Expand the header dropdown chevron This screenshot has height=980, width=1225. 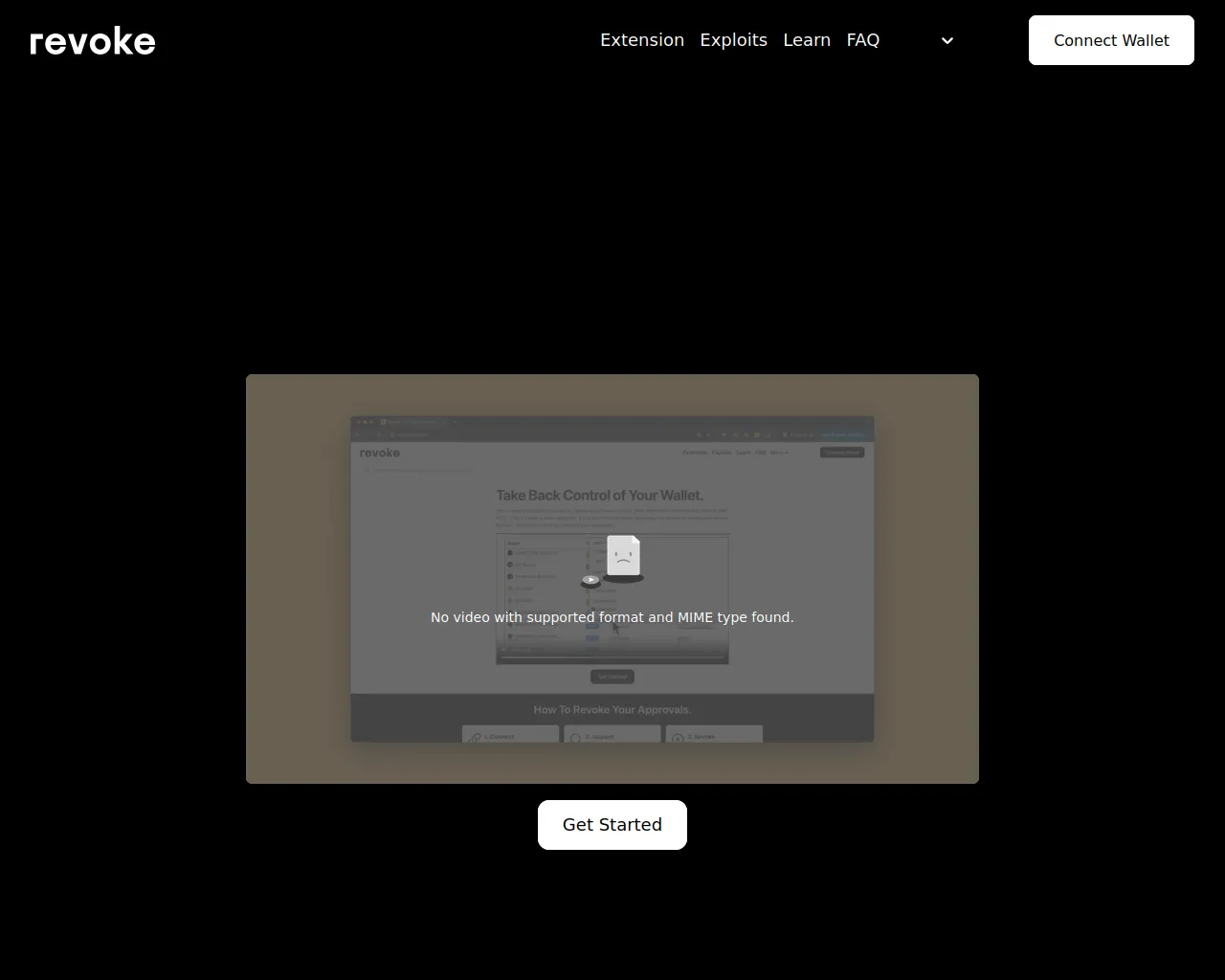click(x=947, y=40)
